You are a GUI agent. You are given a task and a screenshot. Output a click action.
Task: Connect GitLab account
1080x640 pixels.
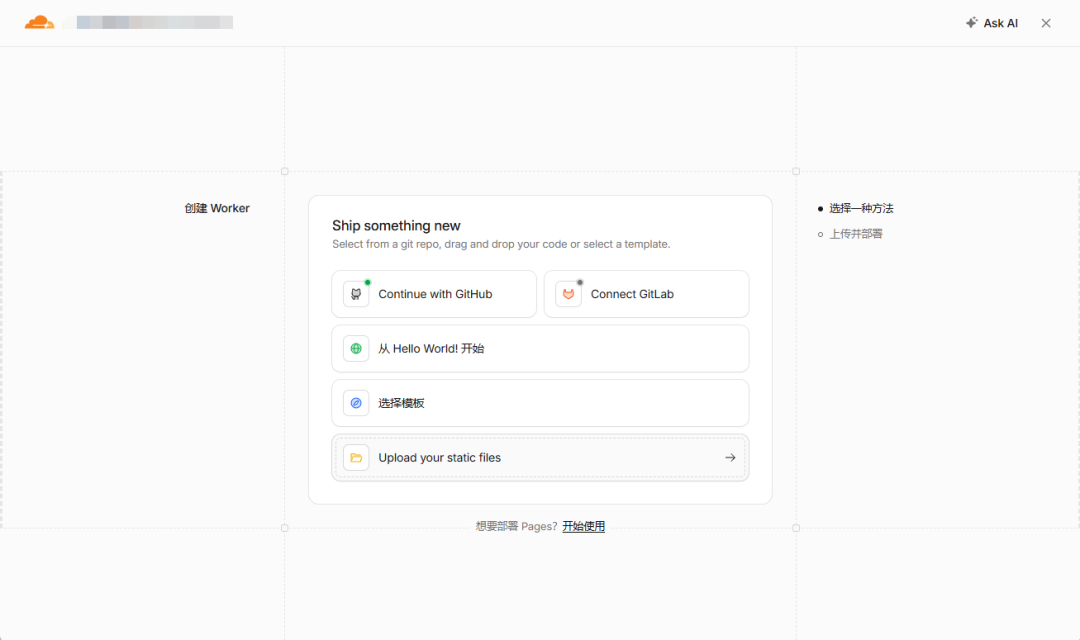coord(646,294)
